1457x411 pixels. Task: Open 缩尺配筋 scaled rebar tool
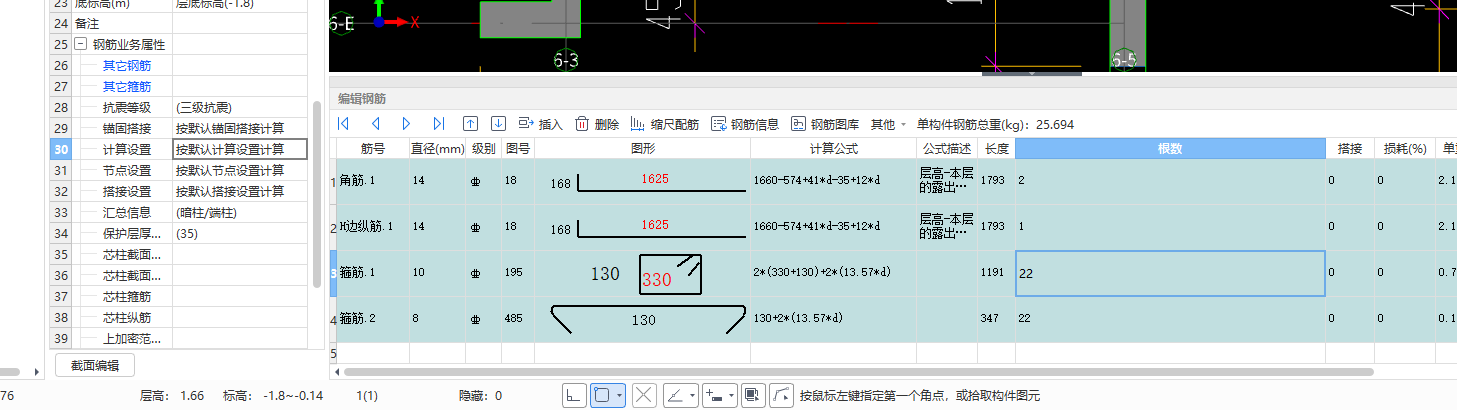[664, 124]
